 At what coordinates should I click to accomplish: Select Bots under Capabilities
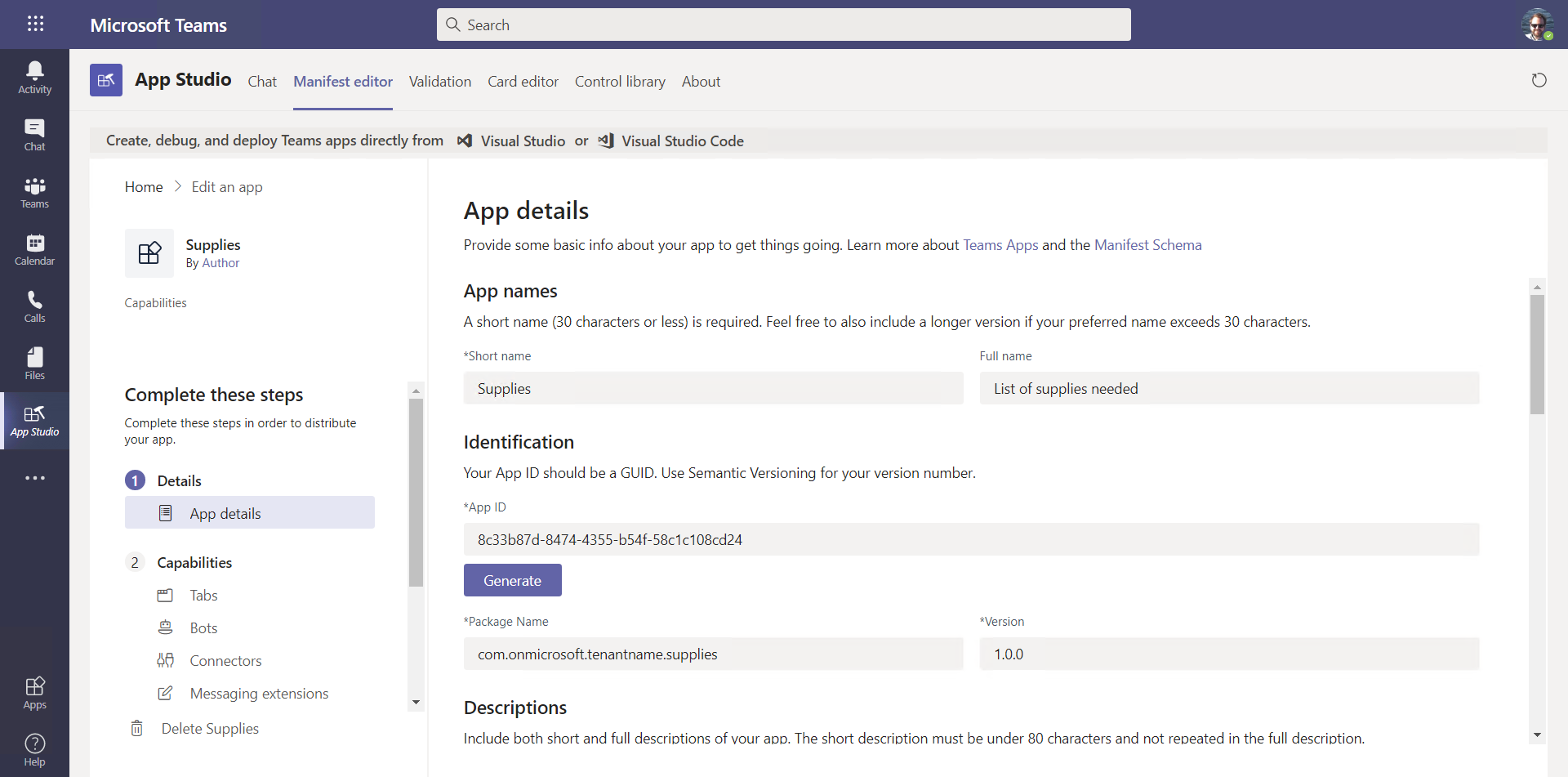tap(203, 628)
